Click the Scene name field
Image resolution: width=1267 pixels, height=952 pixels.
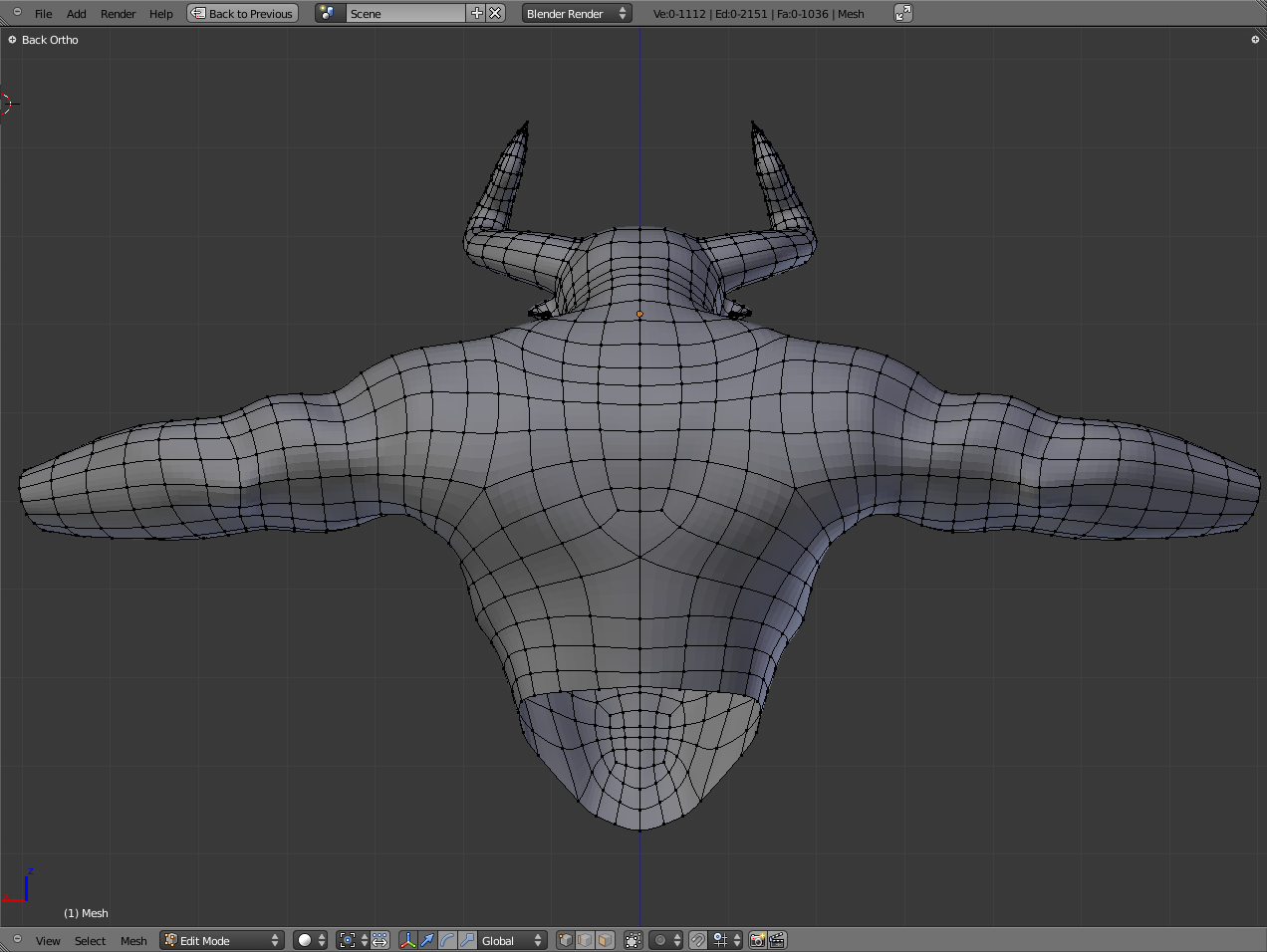click(404, 14)
